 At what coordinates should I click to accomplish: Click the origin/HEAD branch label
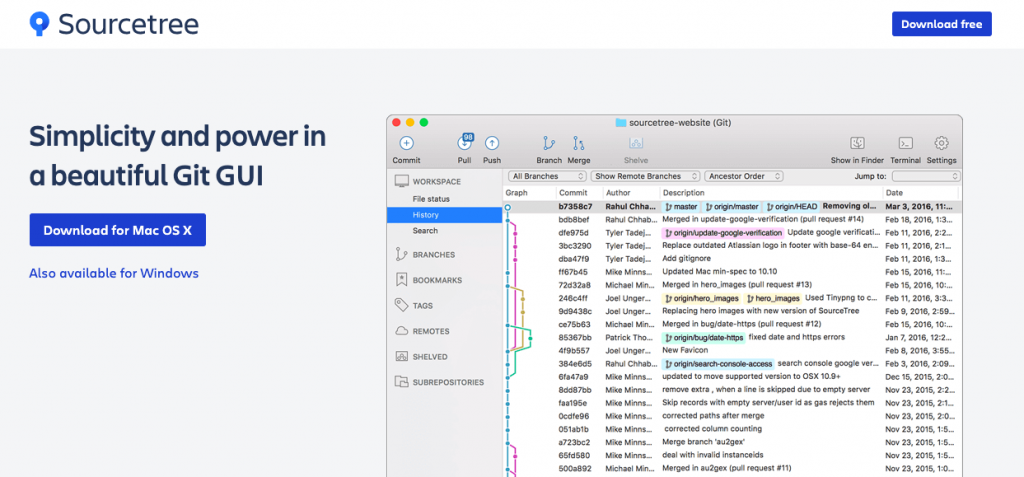click(792, 206)
